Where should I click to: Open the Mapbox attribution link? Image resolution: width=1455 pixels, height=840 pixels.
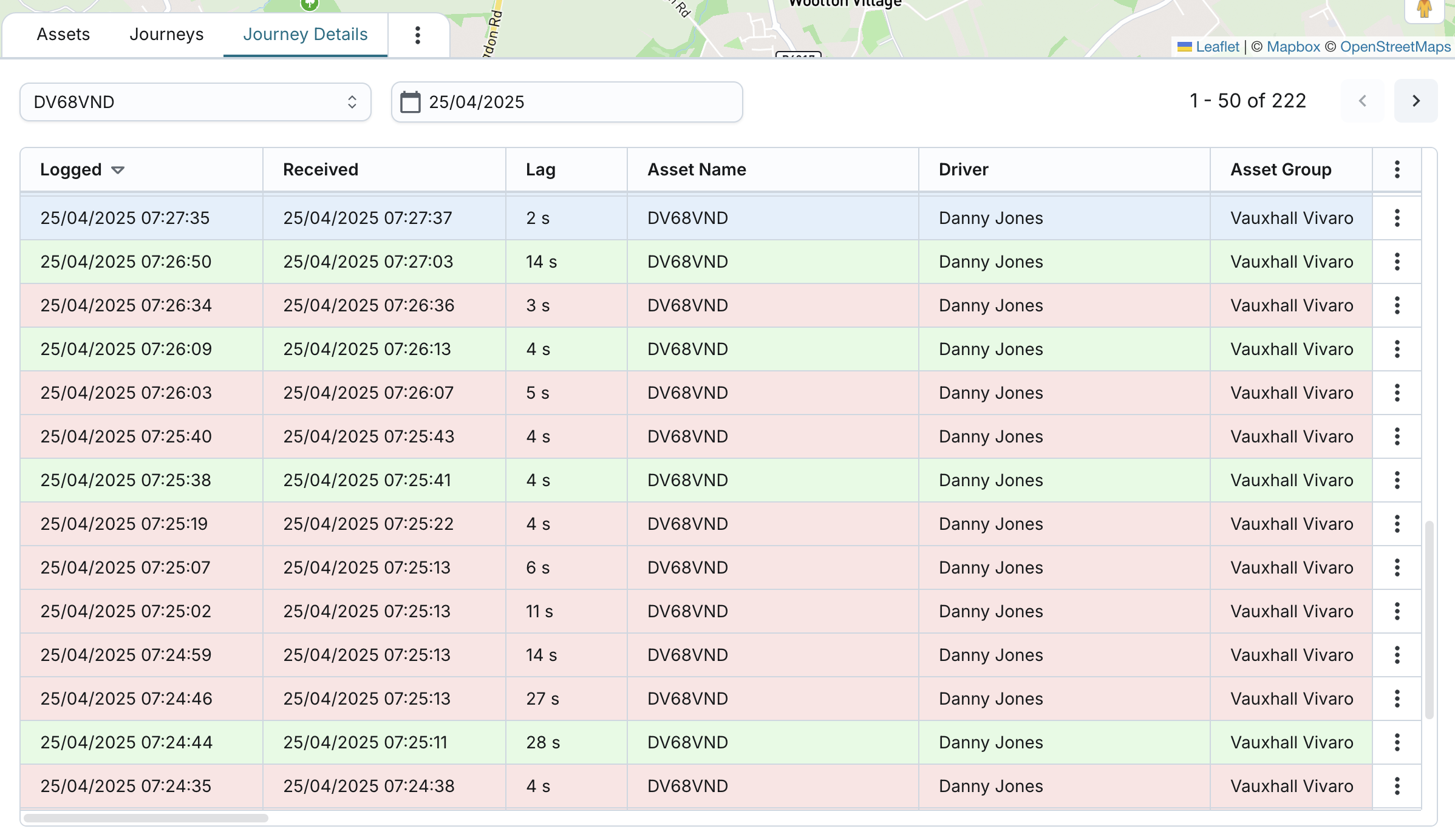1293,47
